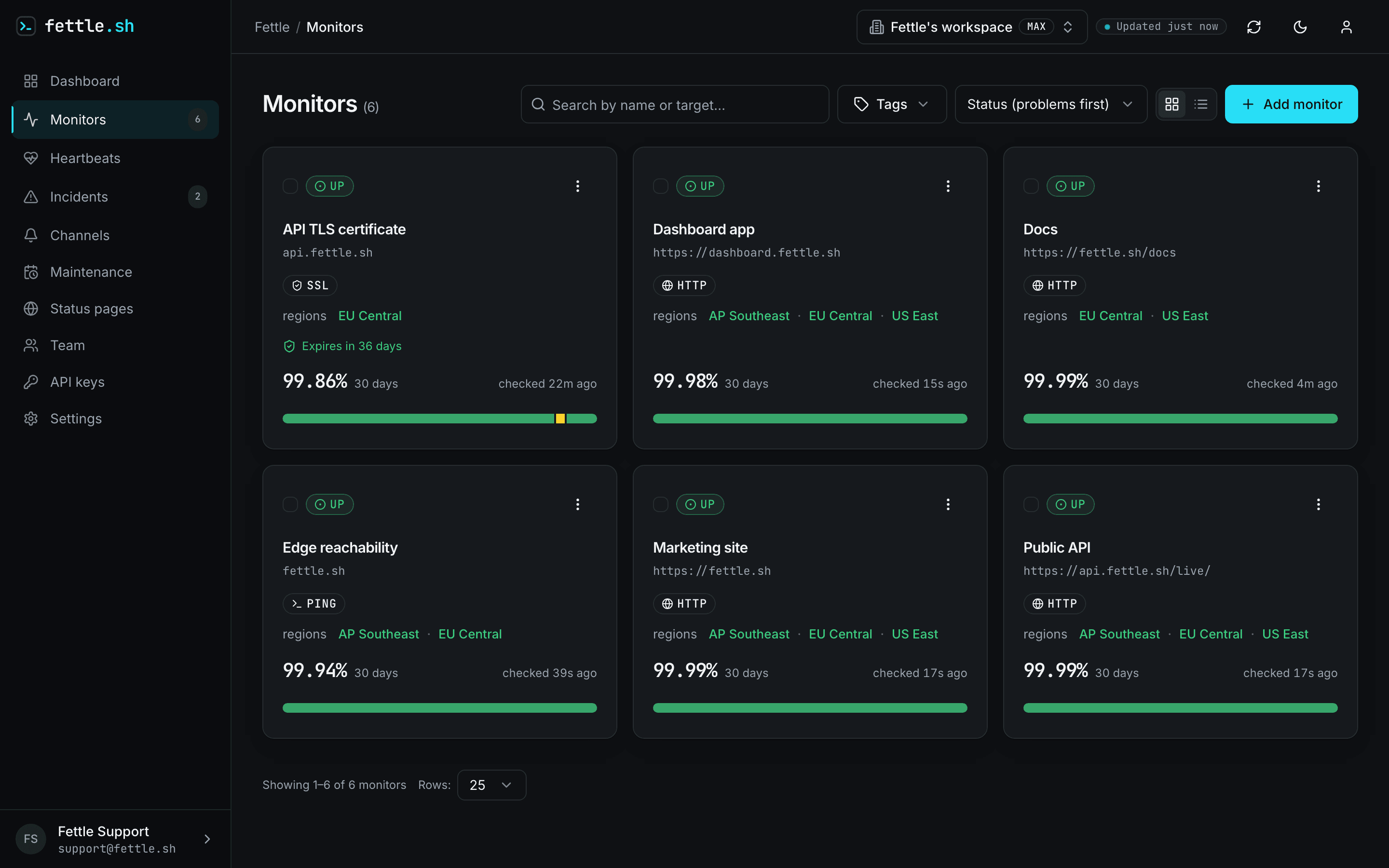Open the Rows per page dropdown
Image resolution: width=1389 pixels, height=868 pixels.
[x=491, y=785]
